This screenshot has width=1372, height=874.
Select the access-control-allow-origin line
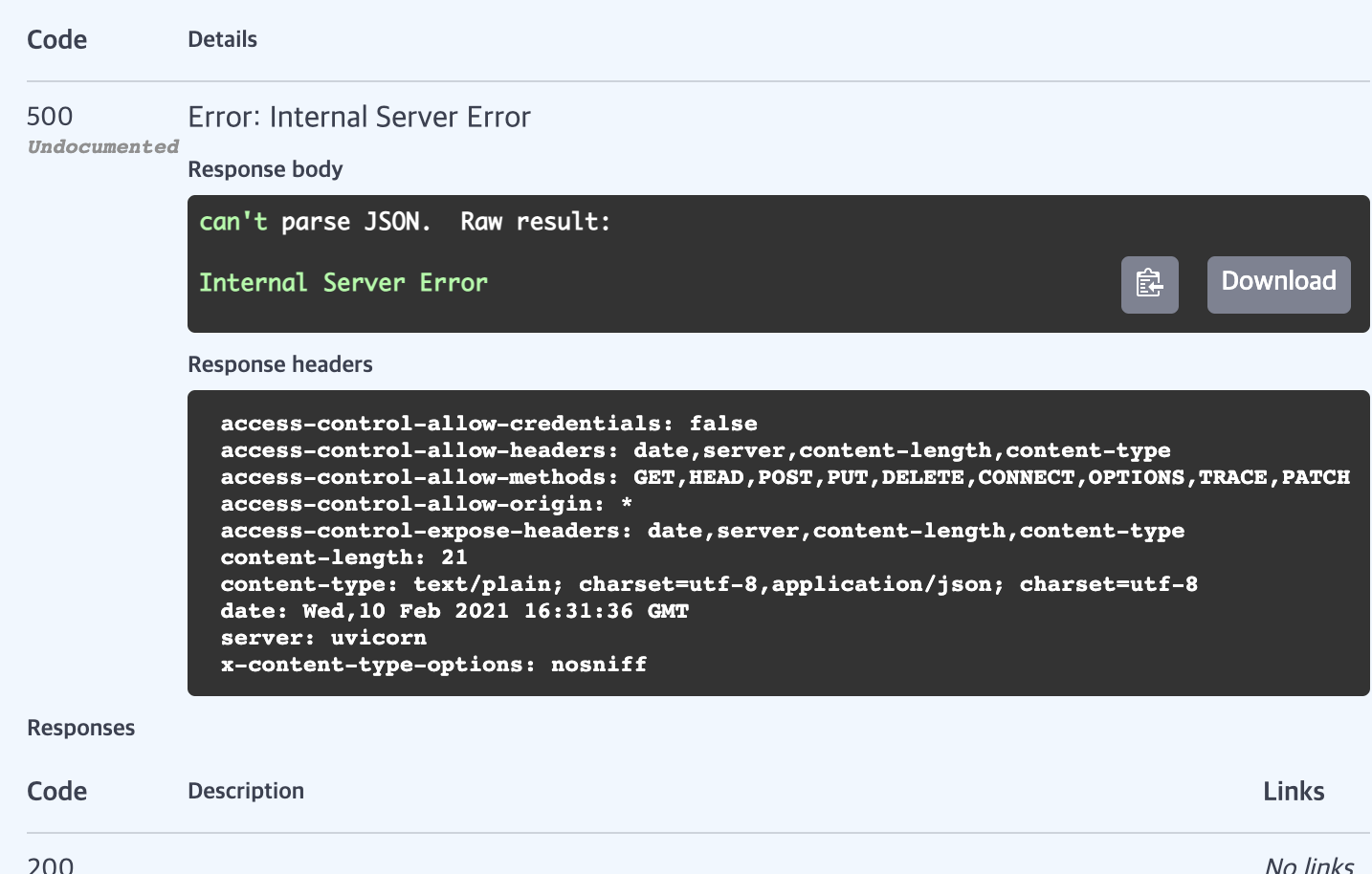(427, 504)
